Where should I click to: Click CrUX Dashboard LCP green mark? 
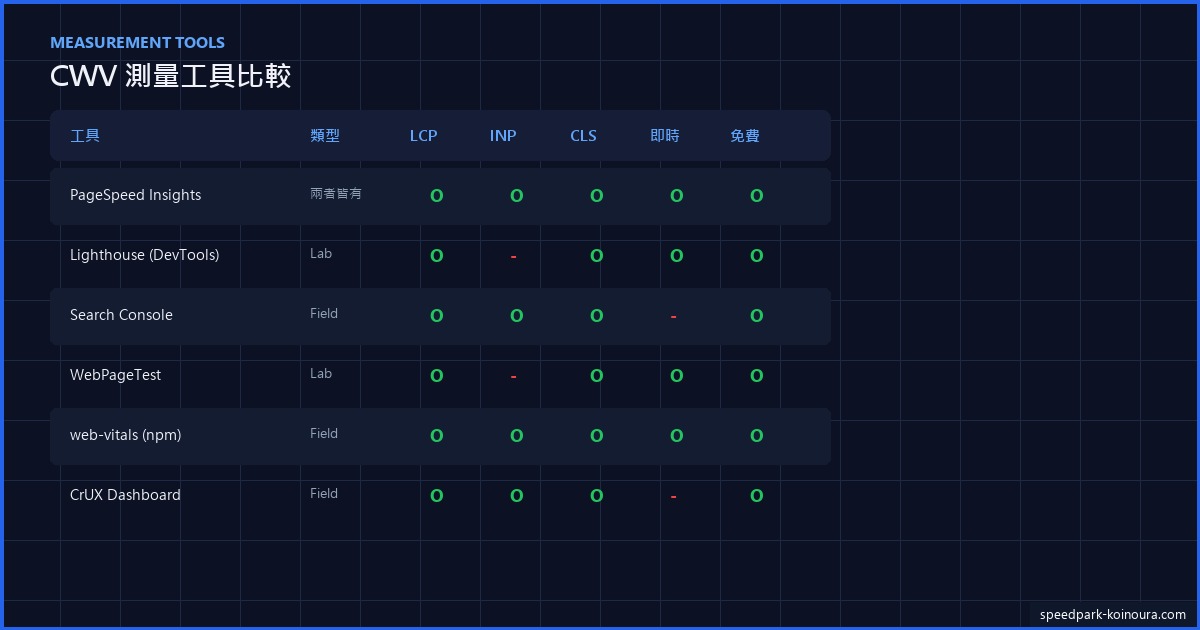(436, 496)
